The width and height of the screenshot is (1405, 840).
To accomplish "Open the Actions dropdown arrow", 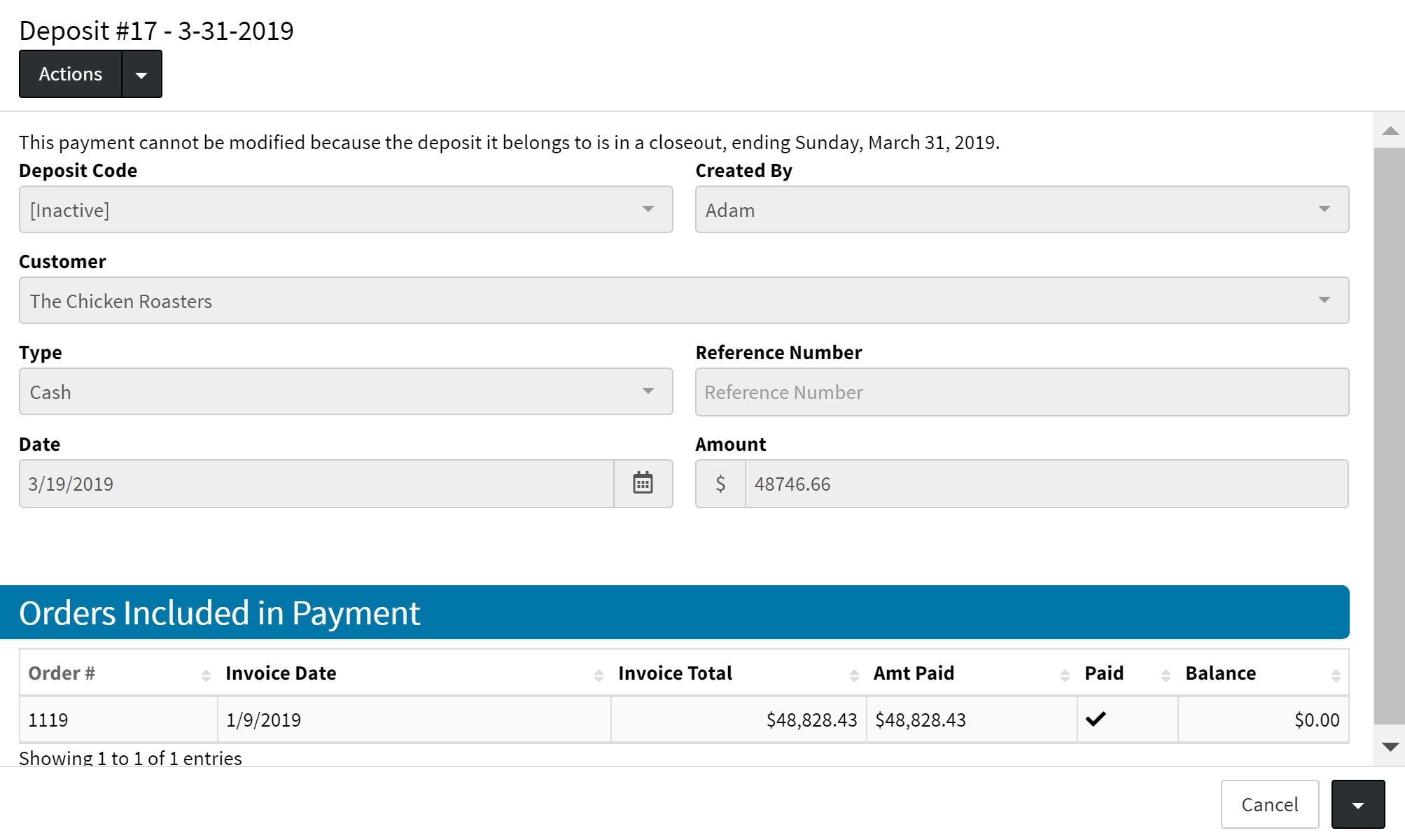I will click(x=142, y=74).
